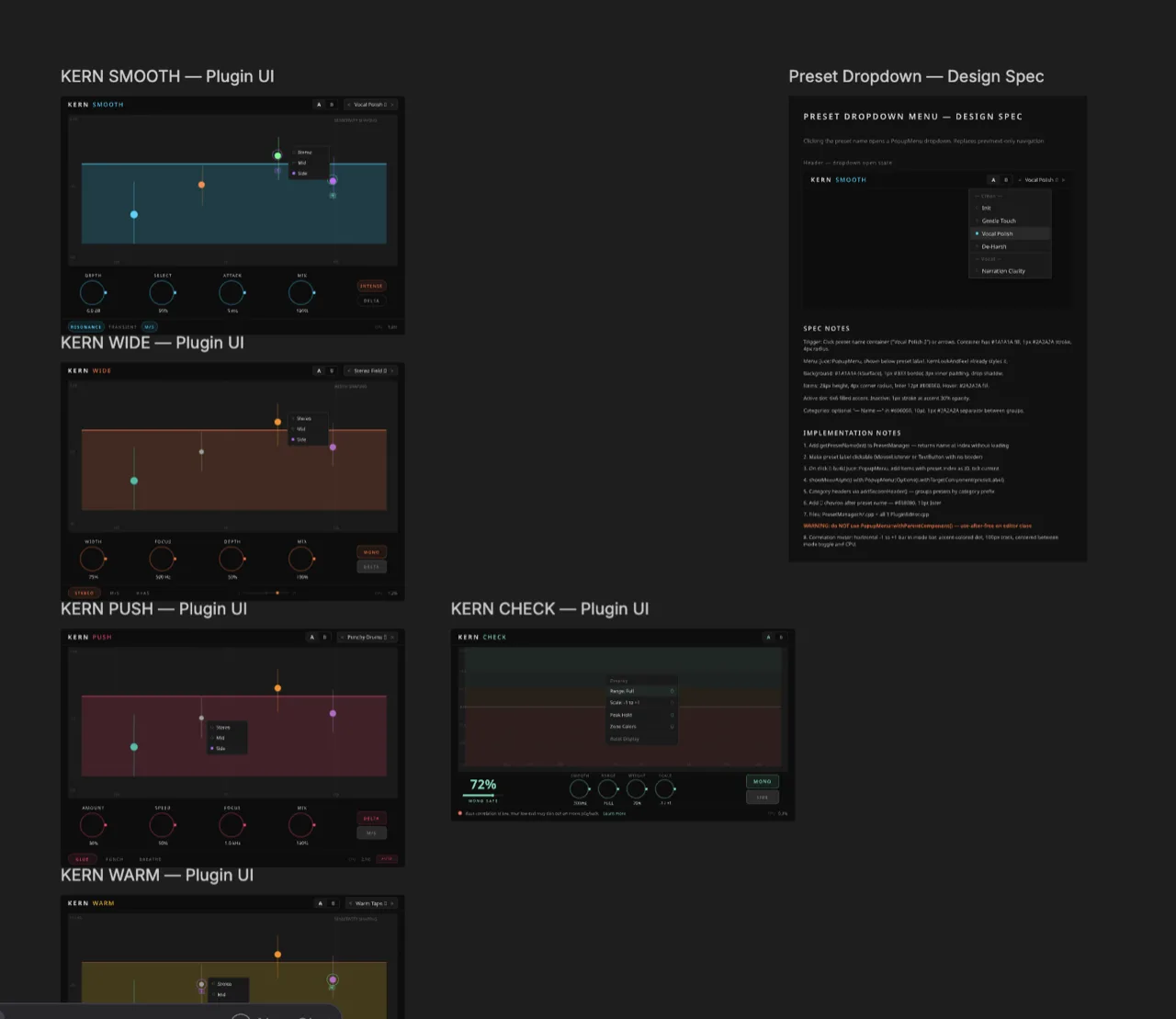Click the MONO SAFE meter bar at 72%

point(481,796)
